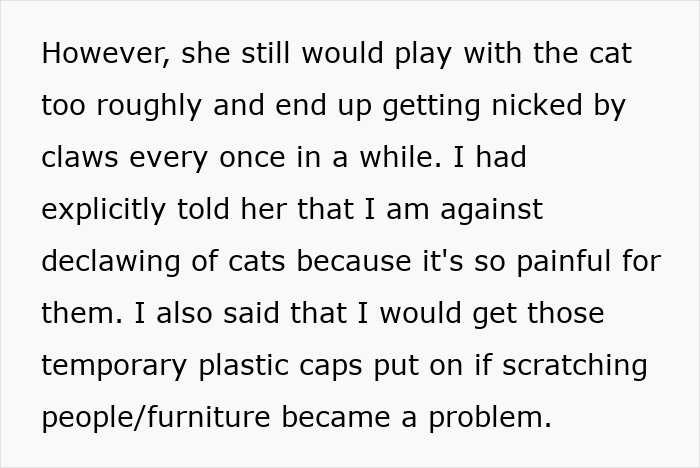Click the word "declawing"

[111, 262]
